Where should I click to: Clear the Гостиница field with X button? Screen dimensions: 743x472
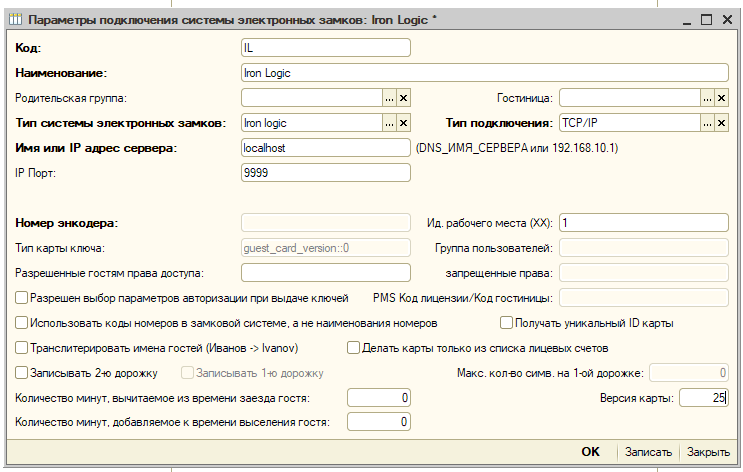(721, 98)
